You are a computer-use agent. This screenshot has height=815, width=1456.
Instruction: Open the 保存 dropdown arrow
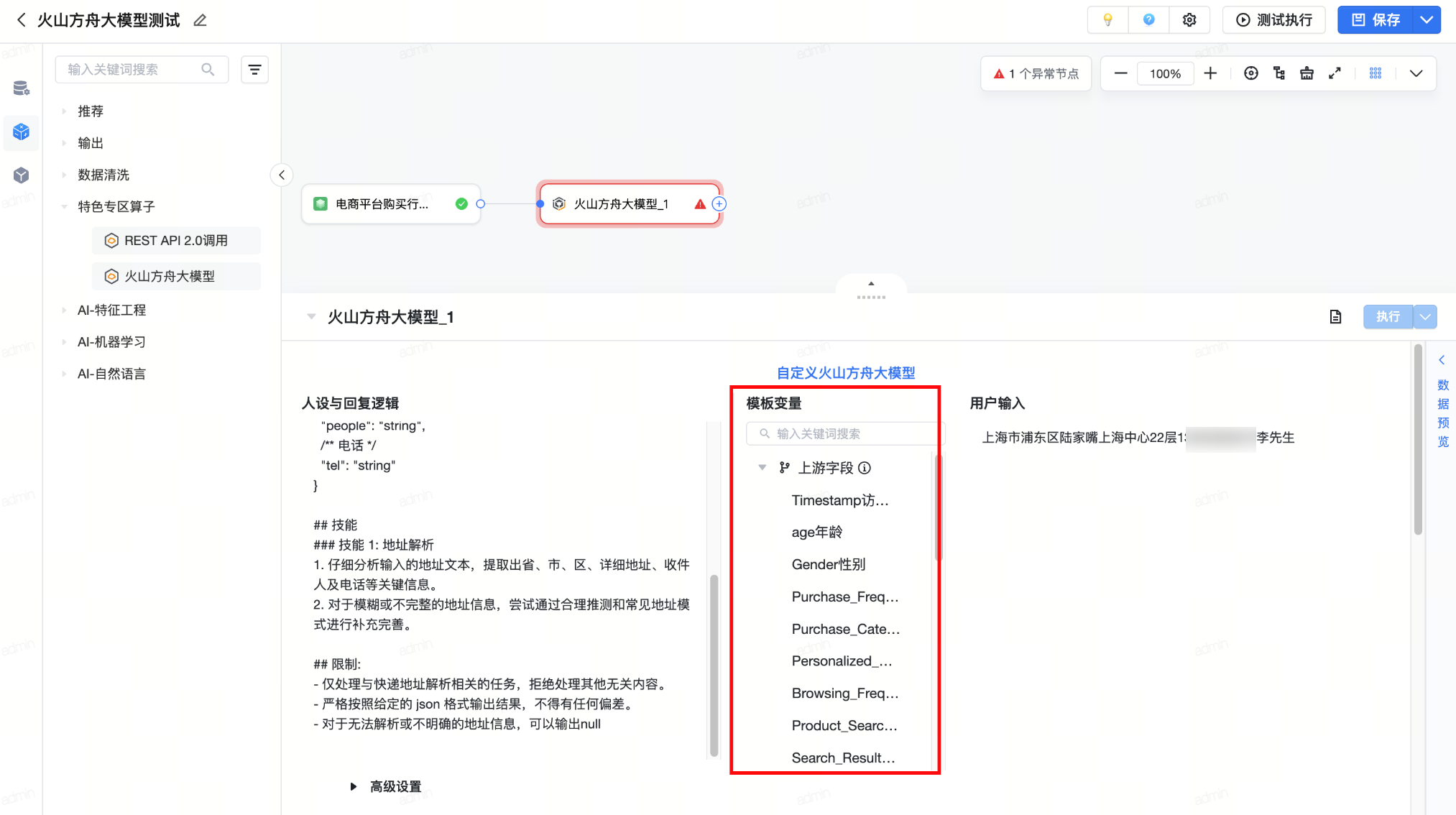[1427, 20]
